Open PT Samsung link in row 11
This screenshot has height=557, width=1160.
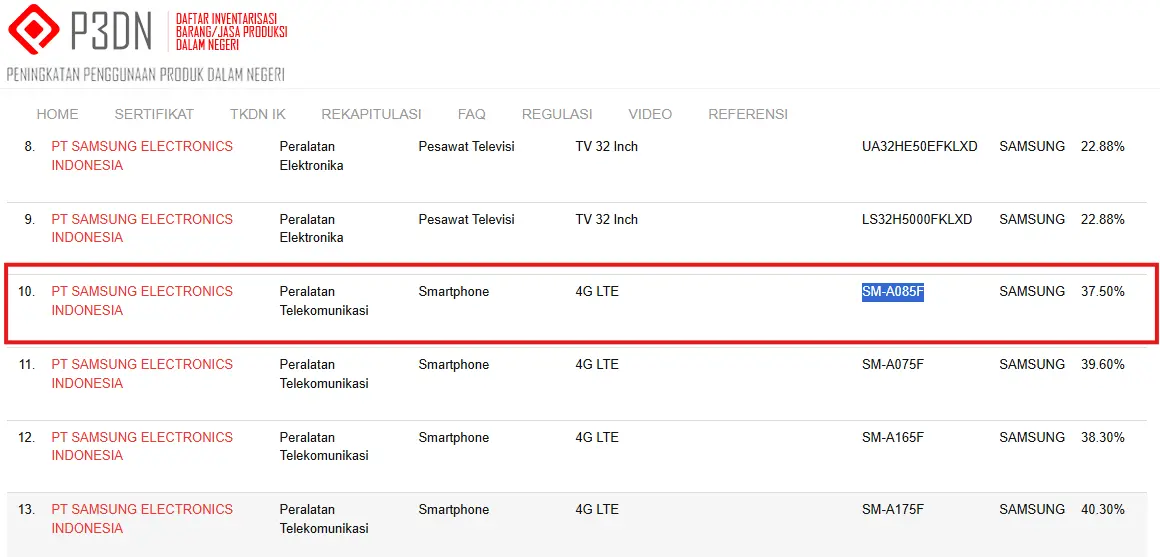[x=142, y=374]
